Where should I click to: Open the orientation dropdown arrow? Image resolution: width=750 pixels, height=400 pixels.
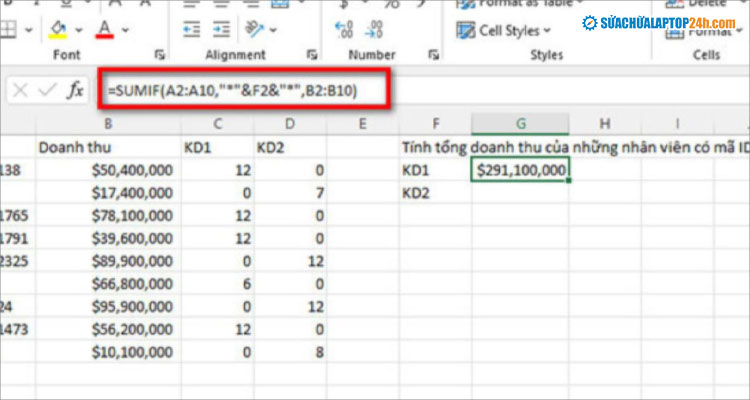(273, 30)
